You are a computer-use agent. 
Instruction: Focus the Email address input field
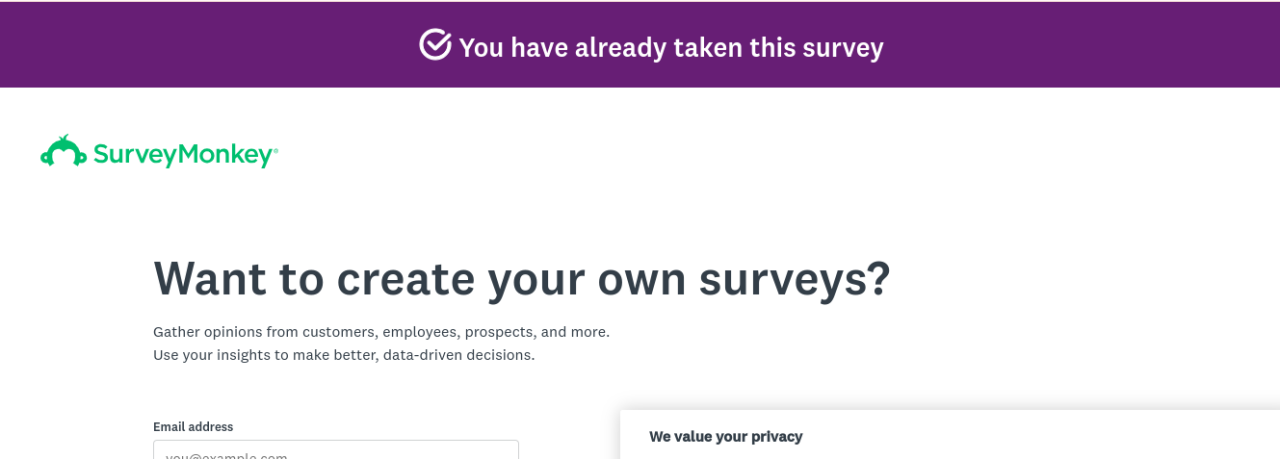[336, 451]
